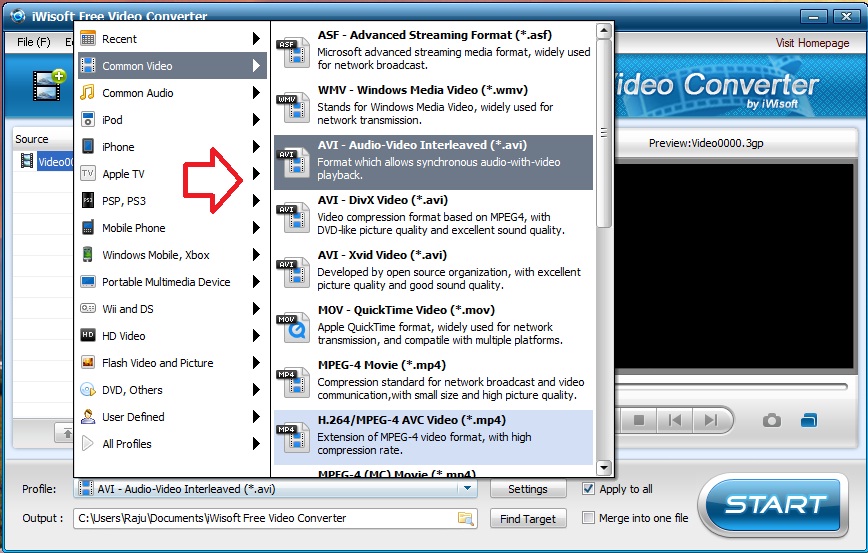Click the Wii and DS controller icon
The width and height of the screenshot is (868, 553).
pos(87,308)
